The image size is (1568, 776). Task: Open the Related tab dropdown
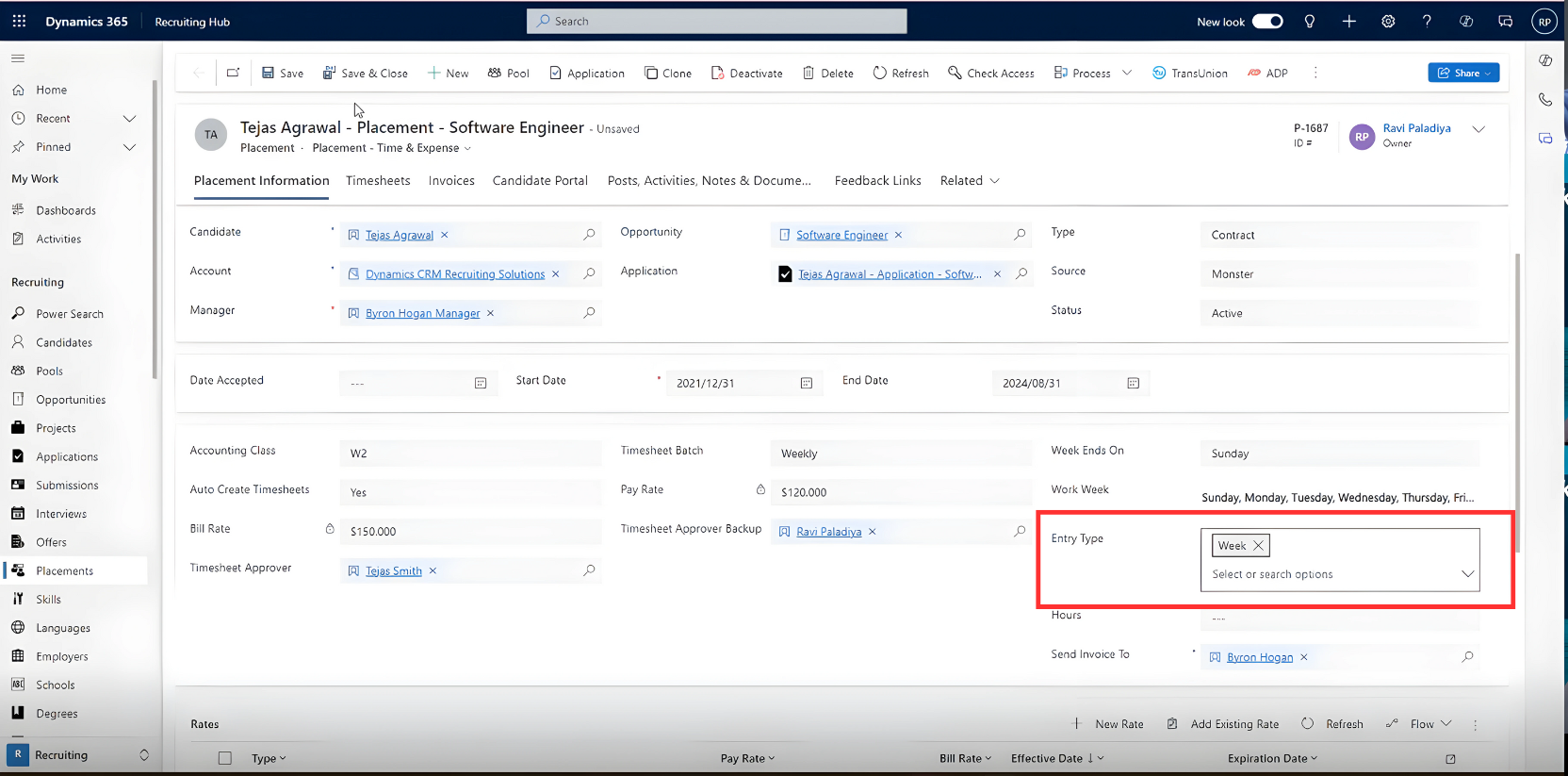click(x=970, y=180)
